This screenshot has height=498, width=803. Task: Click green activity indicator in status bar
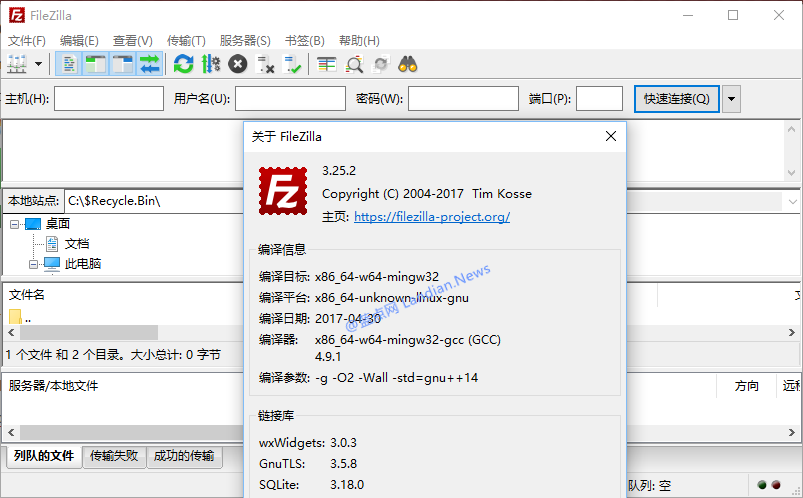(x=762, y=485)
